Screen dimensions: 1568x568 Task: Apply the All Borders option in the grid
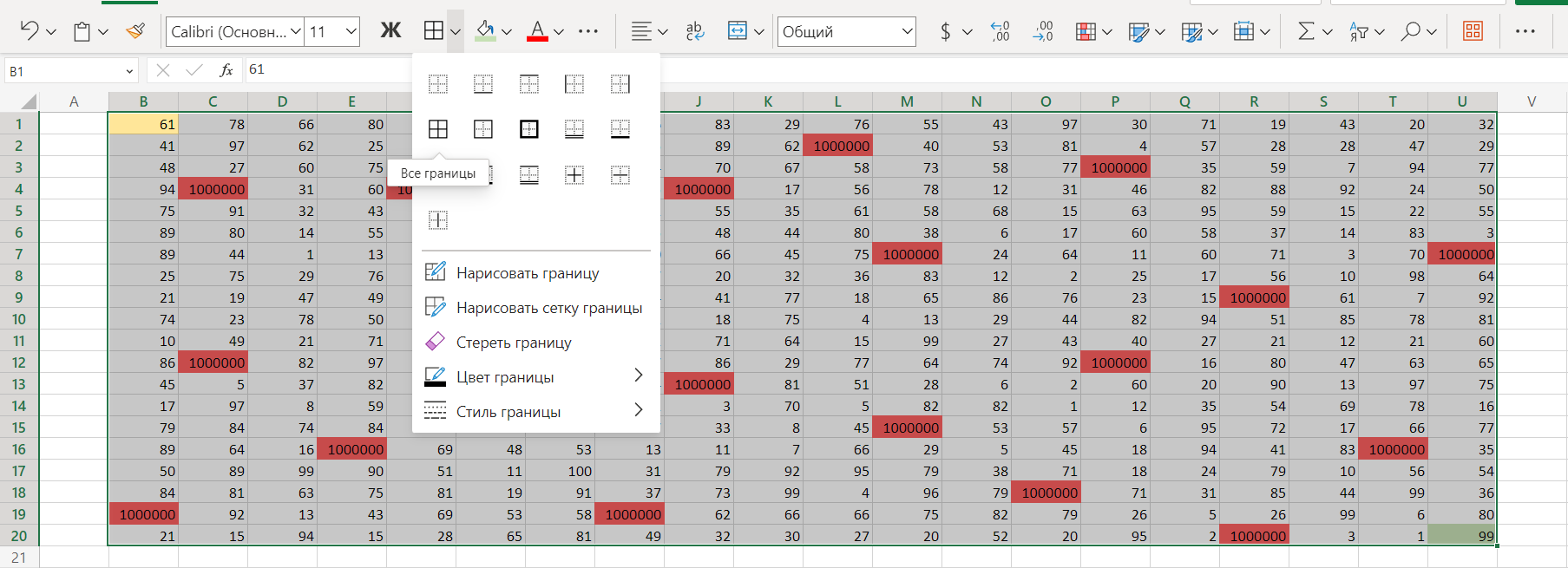pyautogui.click(x=438, y=129)
